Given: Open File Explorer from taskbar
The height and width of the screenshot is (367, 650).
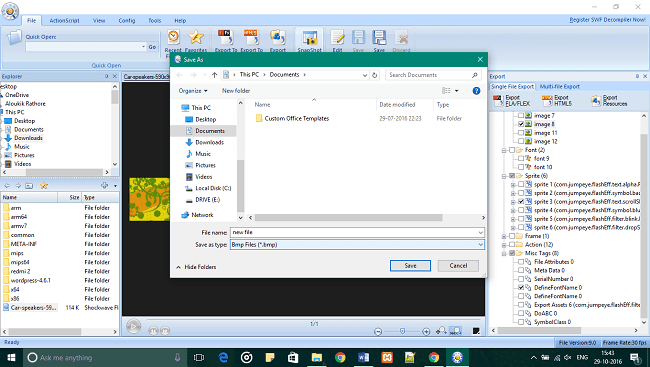Looking at the screenshot, I should [x=317, y=357].
